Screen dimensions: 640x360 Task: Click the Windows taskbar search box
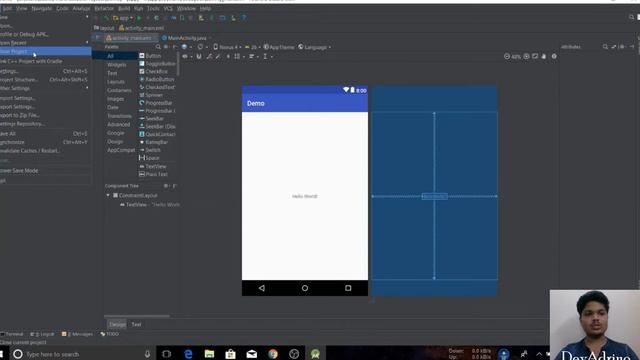[x=82, y=354]
